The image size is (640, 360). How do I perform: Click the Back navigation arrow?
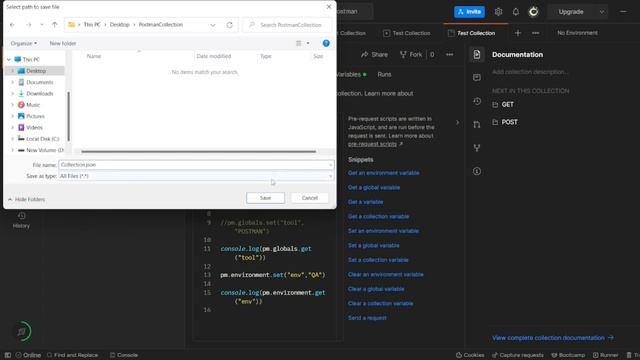12,25
